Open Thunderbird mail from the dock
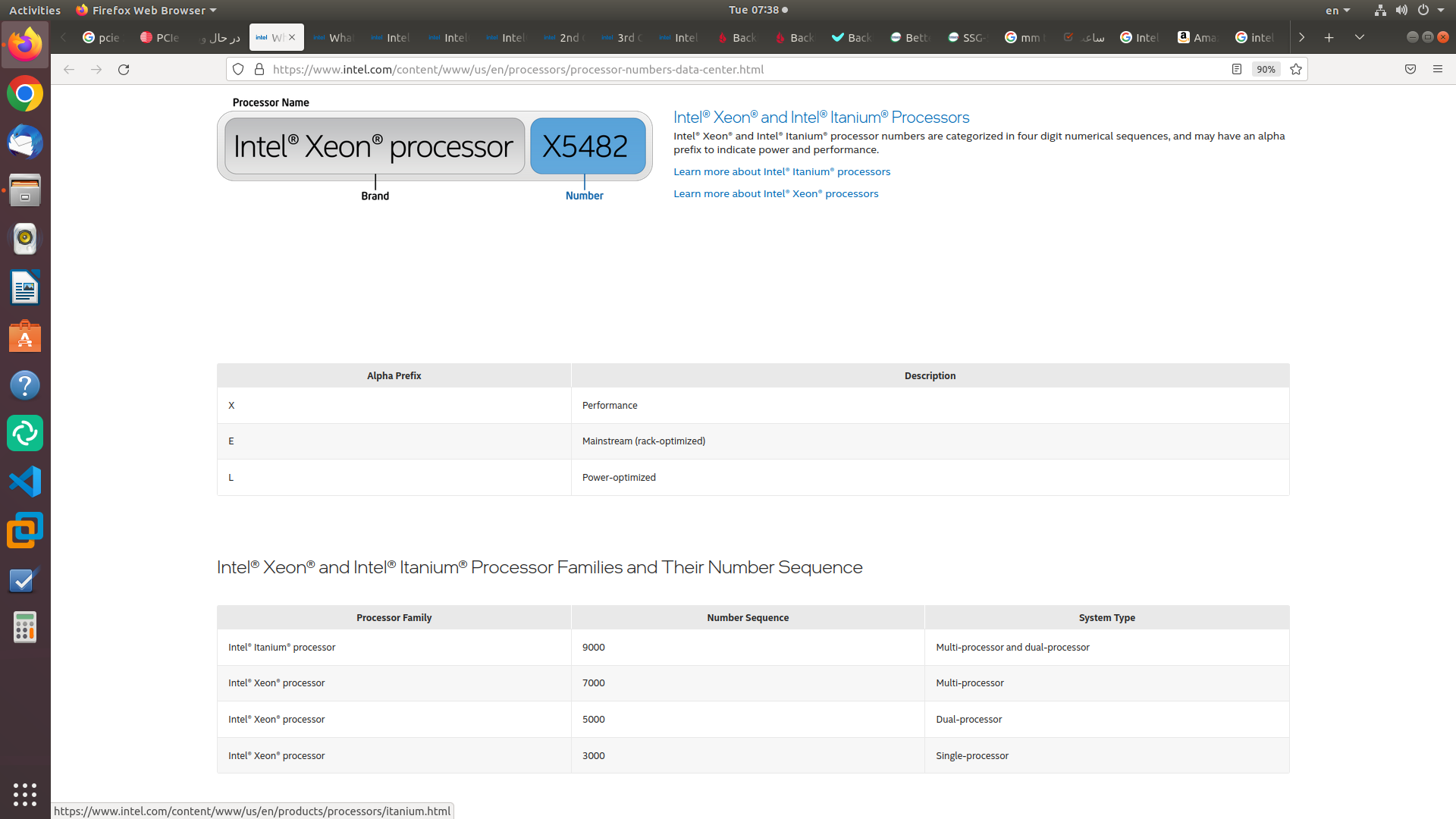1456x819 pixels. click(25, 143)
